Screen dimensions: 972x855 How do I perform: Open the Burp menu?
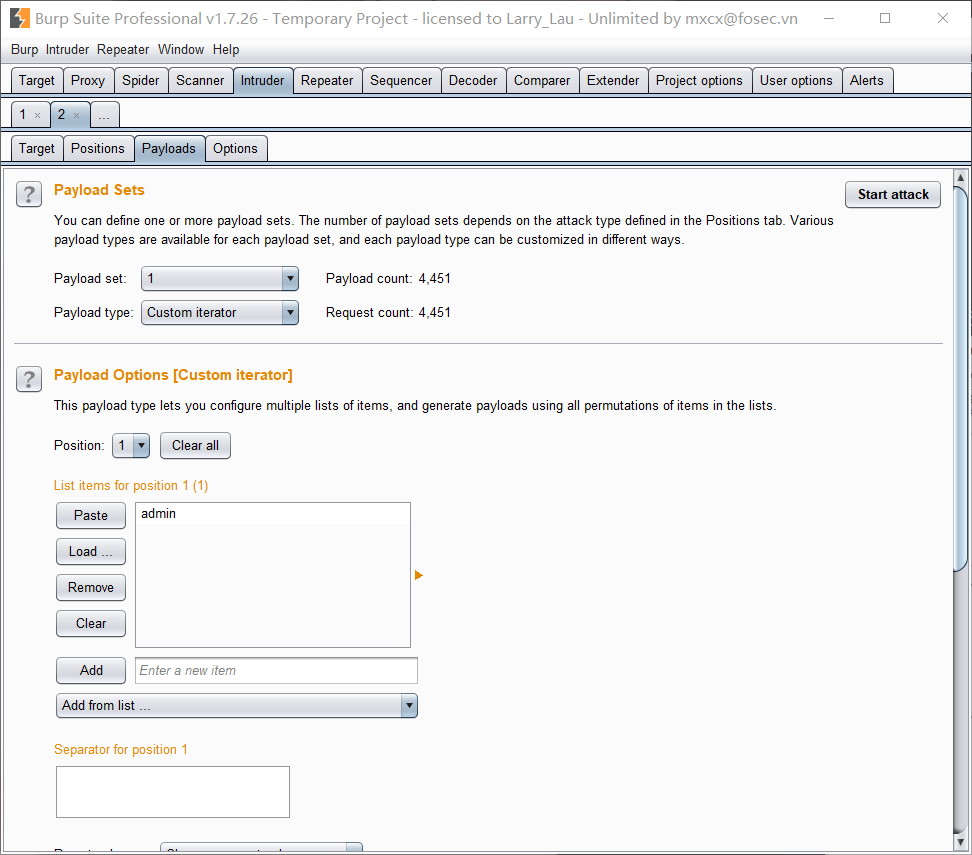[x=24, y=50]
